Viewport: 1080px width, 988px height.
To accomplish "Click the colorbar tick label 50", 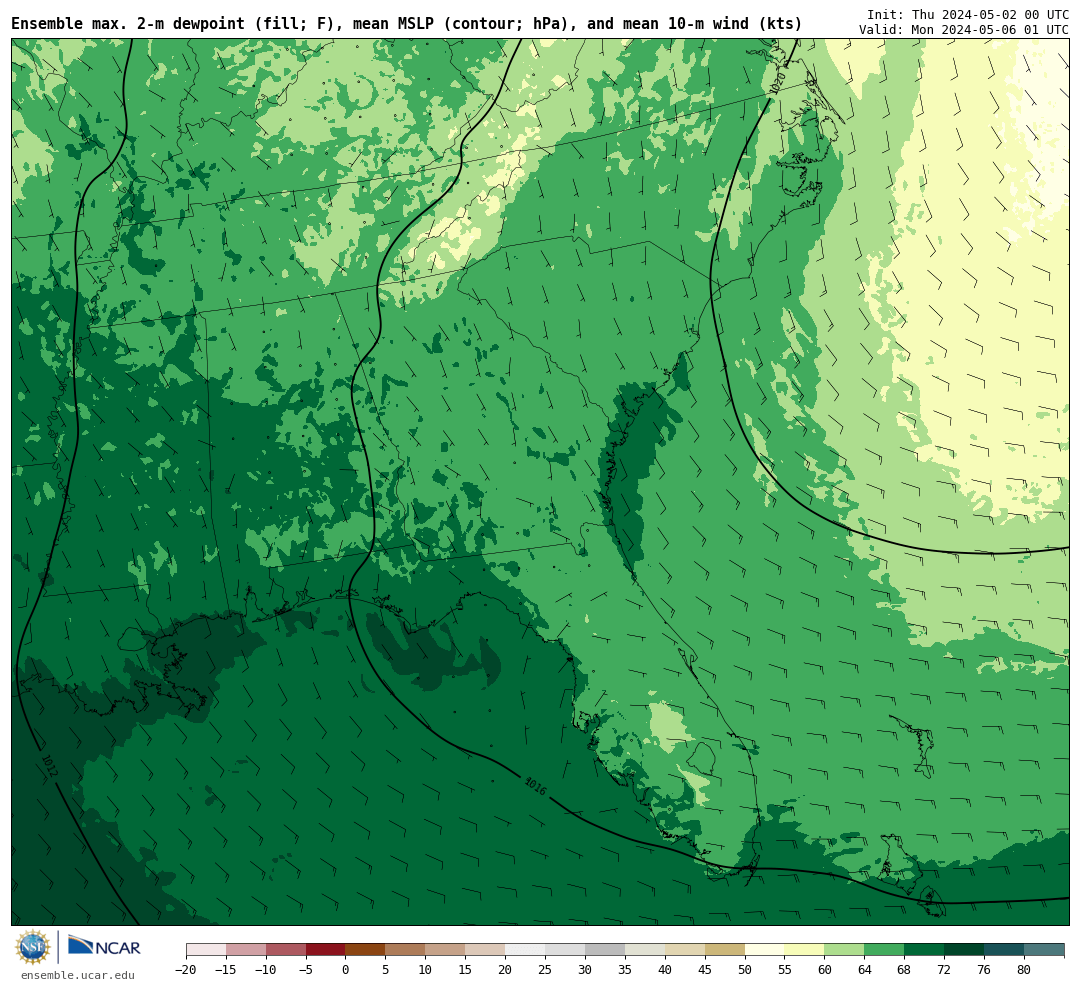I will tap(745, 970).
